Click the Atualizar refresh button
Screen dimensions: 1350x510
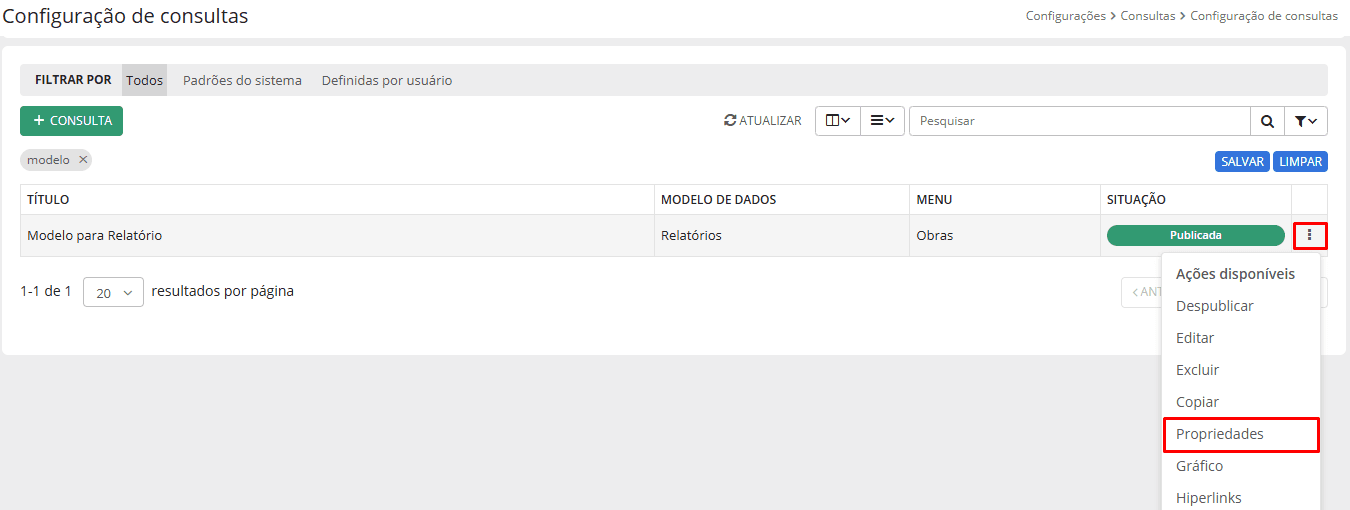pyautogui.click(x=763, y=121)
